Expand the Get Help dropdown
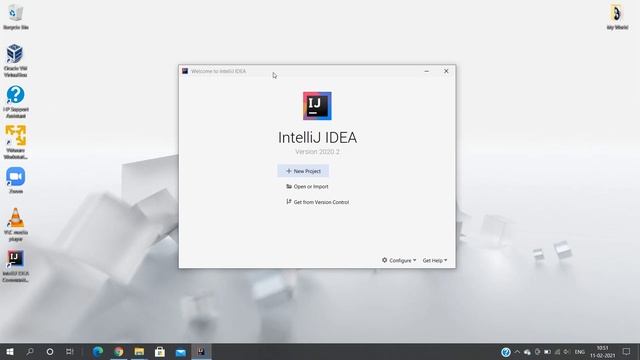640x360 pixels. click(x=435, y=260)
